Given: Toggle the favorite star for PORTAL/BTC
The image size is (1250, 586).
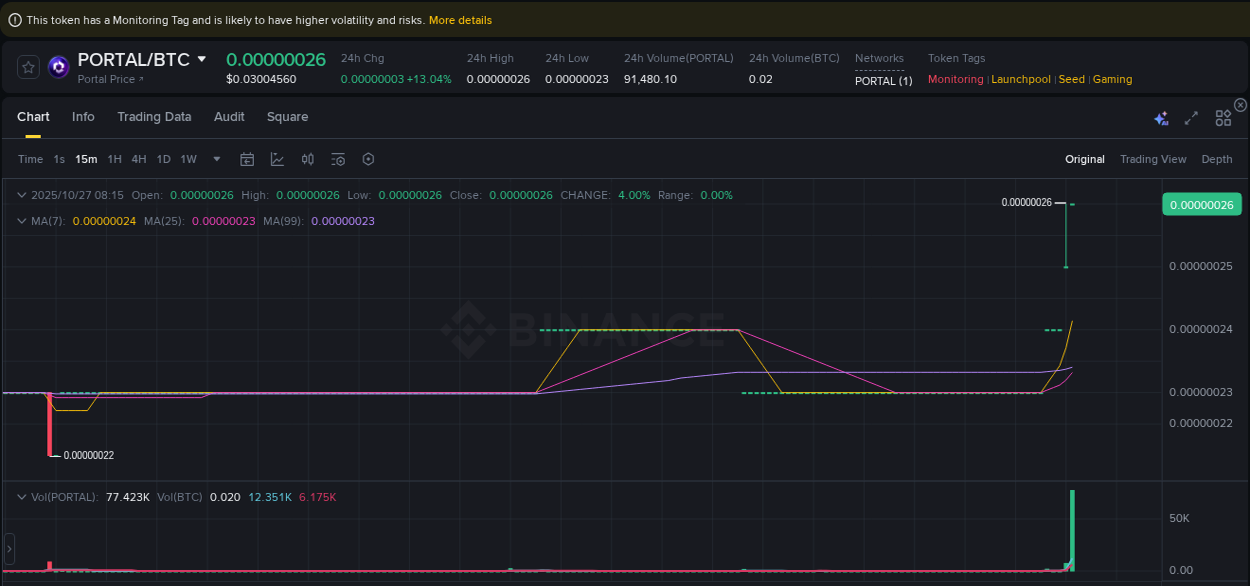Looking at the screenshot, I should pos(27,67).
